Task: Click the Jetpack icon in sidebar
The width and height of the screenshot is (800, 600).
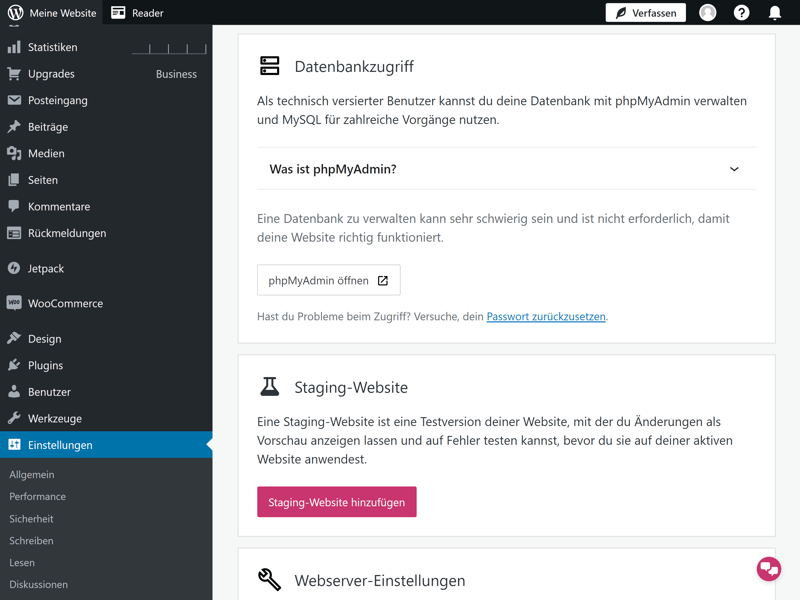Action: click(14, 268)
